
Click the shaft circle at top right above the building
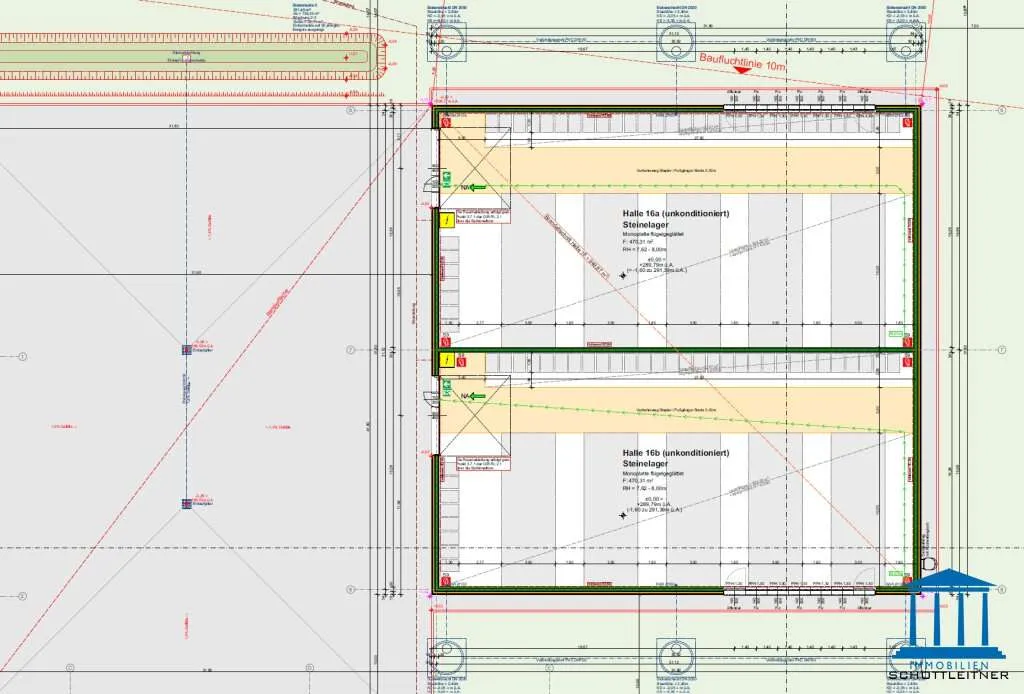pyautogui.click(x=905, y=43)
